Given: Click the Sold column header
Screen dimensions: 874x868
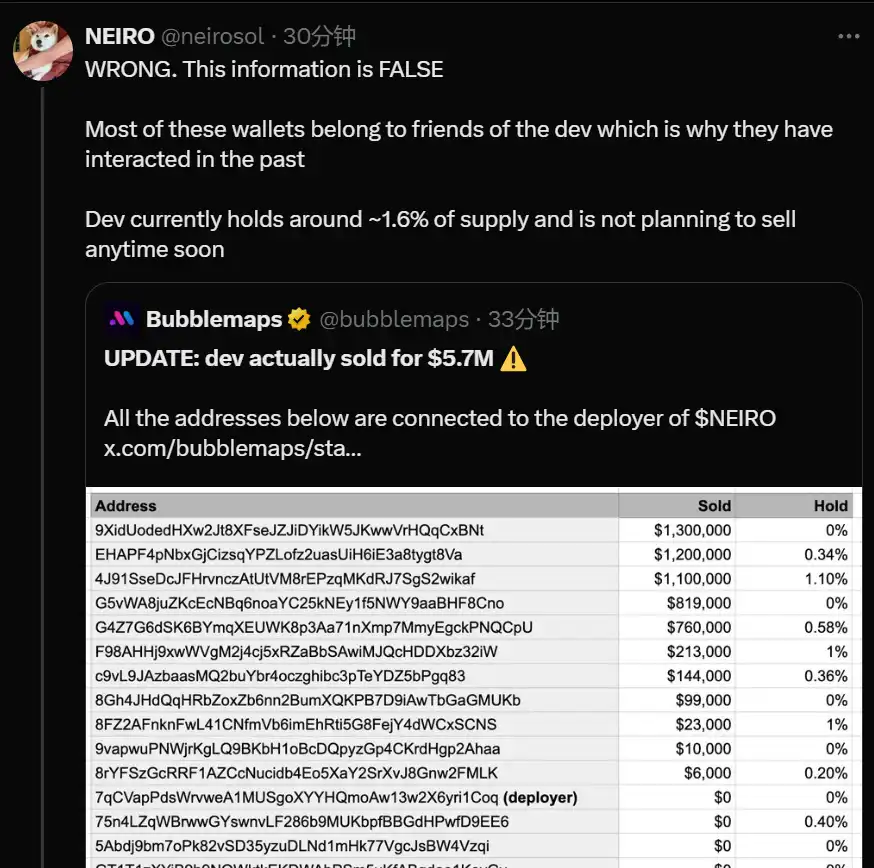Looking at the screenshot, I should [x=714, y=506].
